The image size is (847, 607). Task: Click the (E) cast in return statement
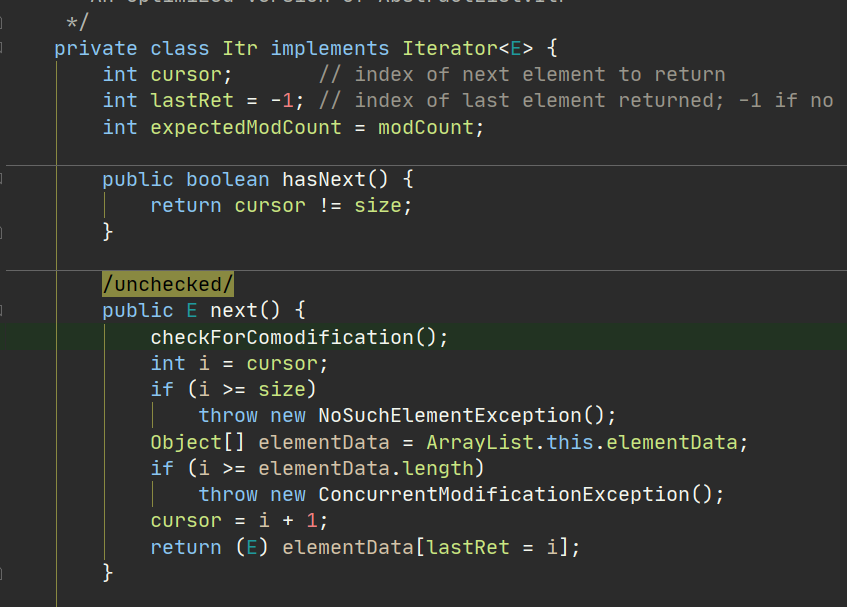pyautogui.click(x=252, y=547)
